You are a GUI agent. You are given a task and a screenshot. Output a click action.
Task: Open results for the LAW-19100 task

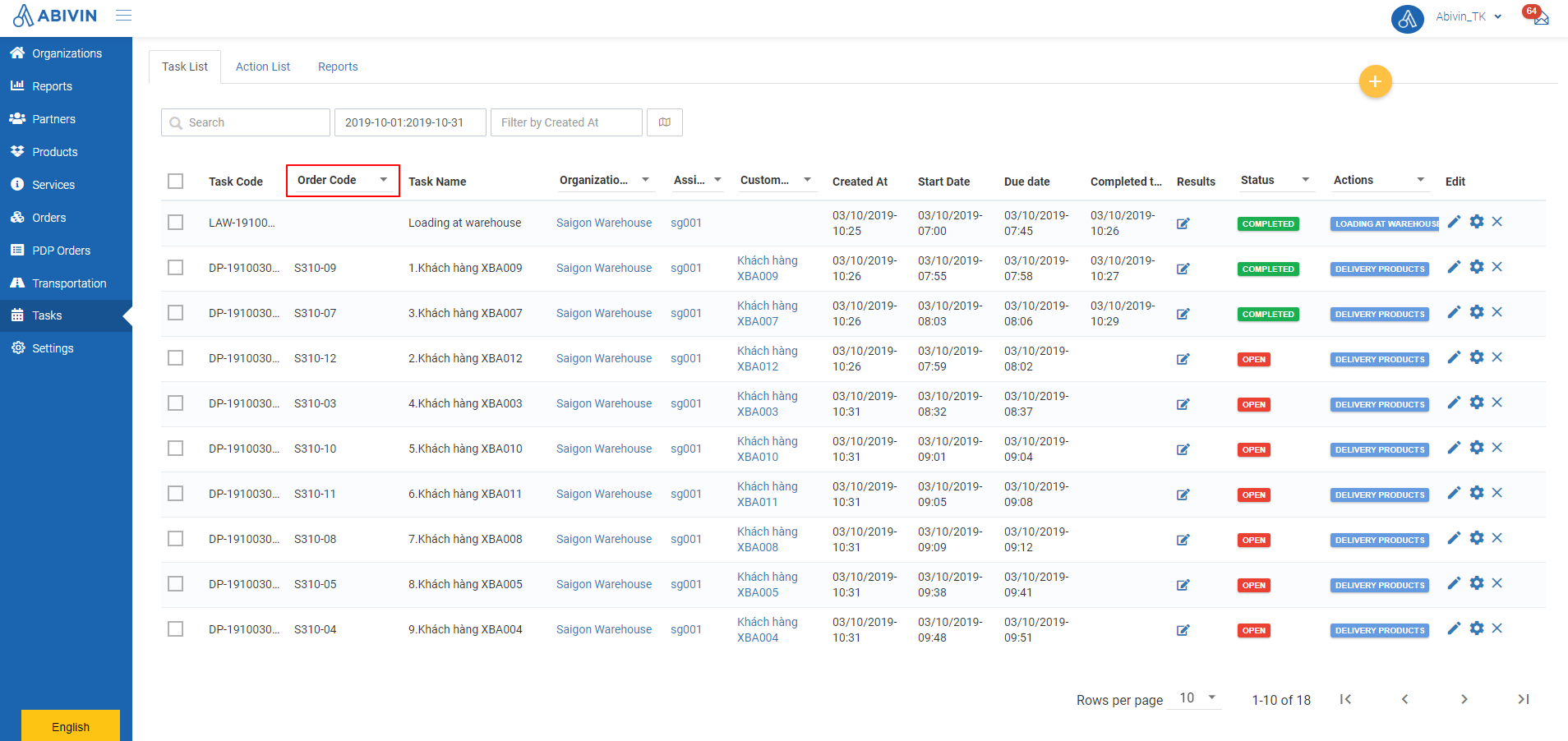pyautogui.click(x=1183, y=223)
